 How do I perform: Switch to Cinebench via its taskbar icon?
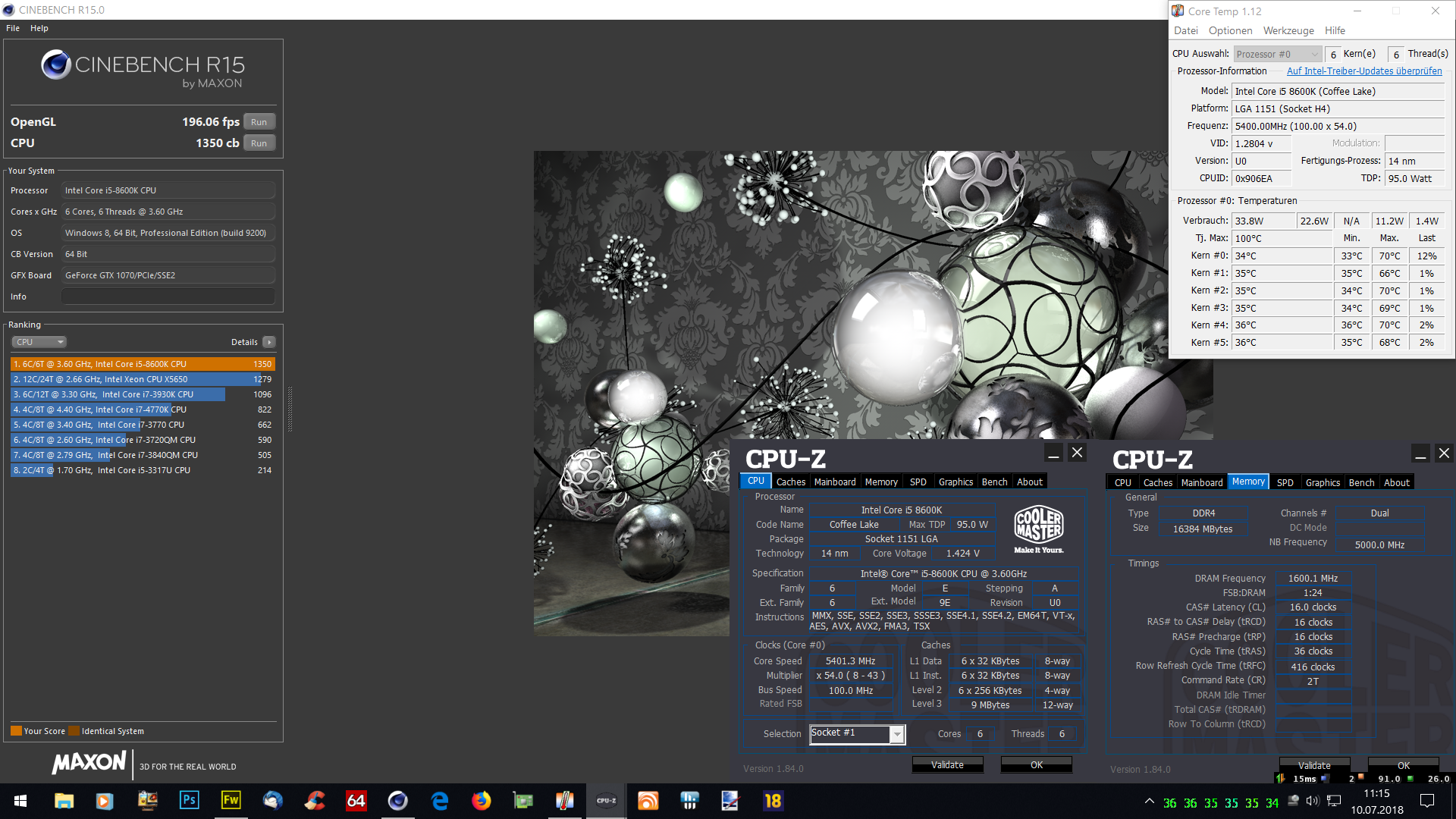tap(397, 801)
